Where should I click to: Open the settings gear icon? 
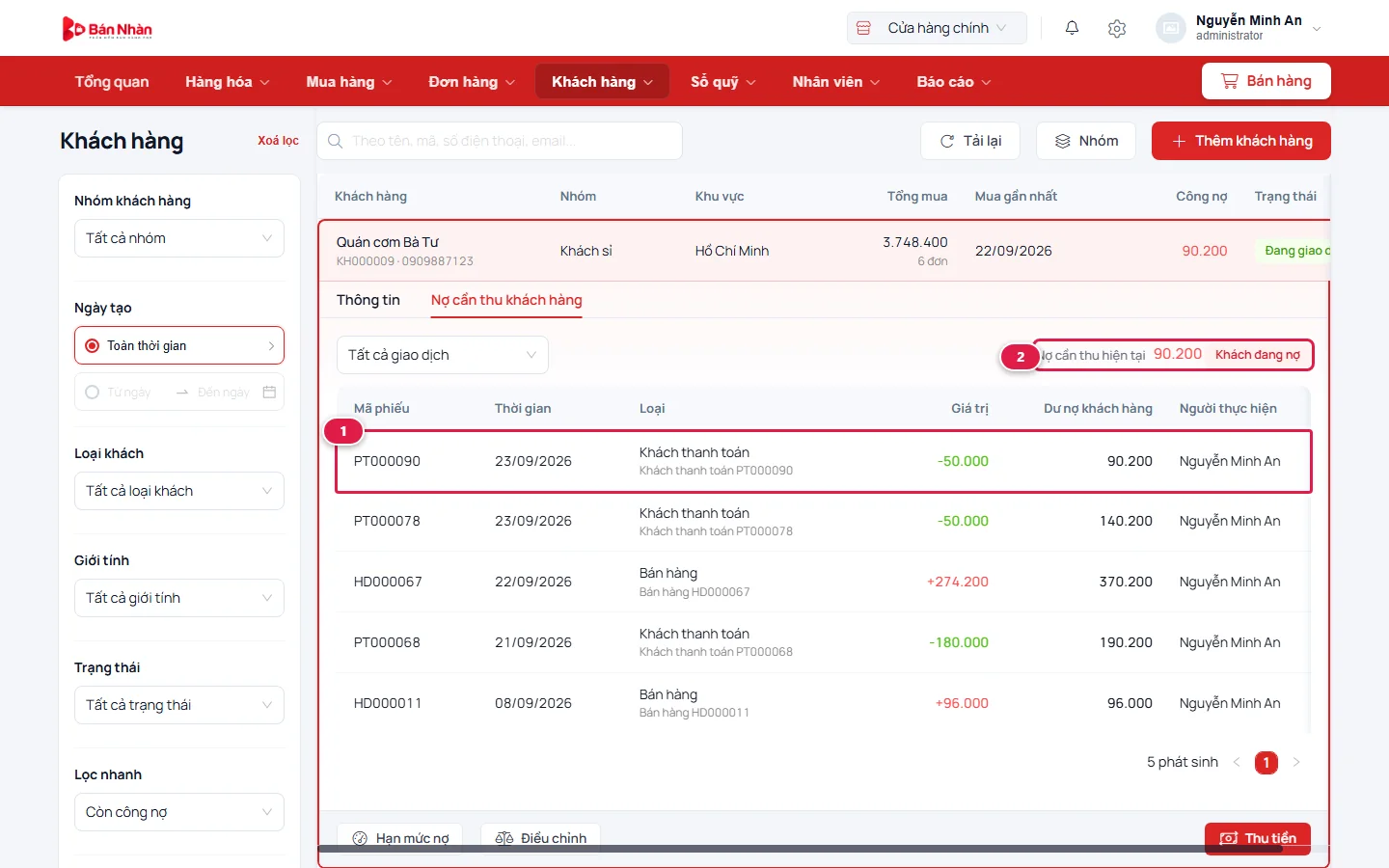1117,28
